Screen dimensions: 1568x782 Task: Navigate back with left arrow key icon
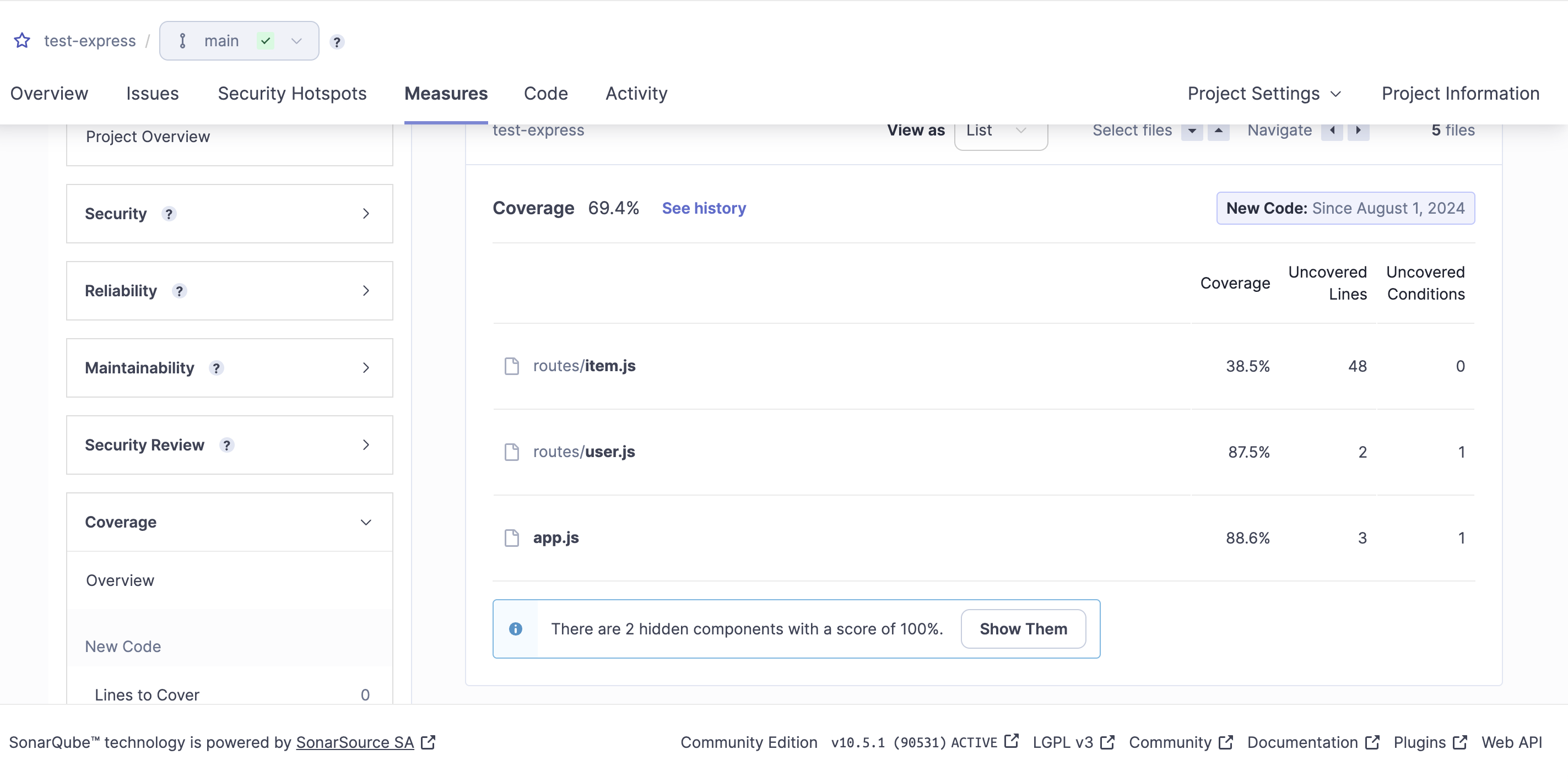tap(1332, 131)
